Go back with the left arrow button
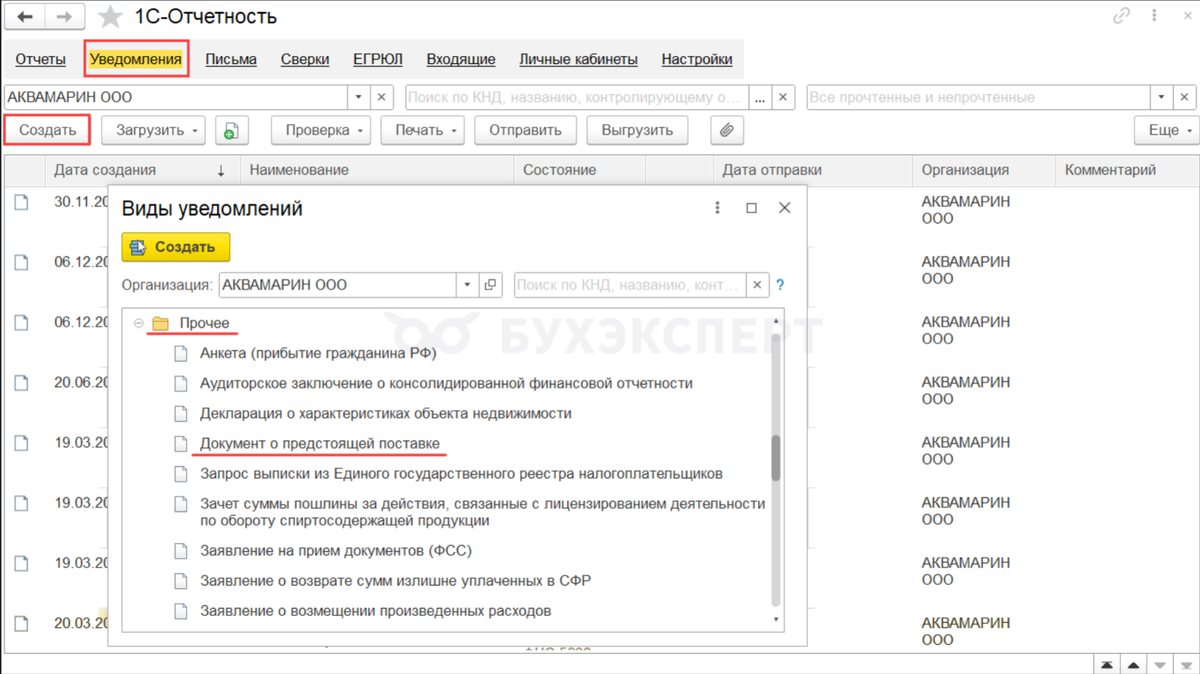 point(25,17)
